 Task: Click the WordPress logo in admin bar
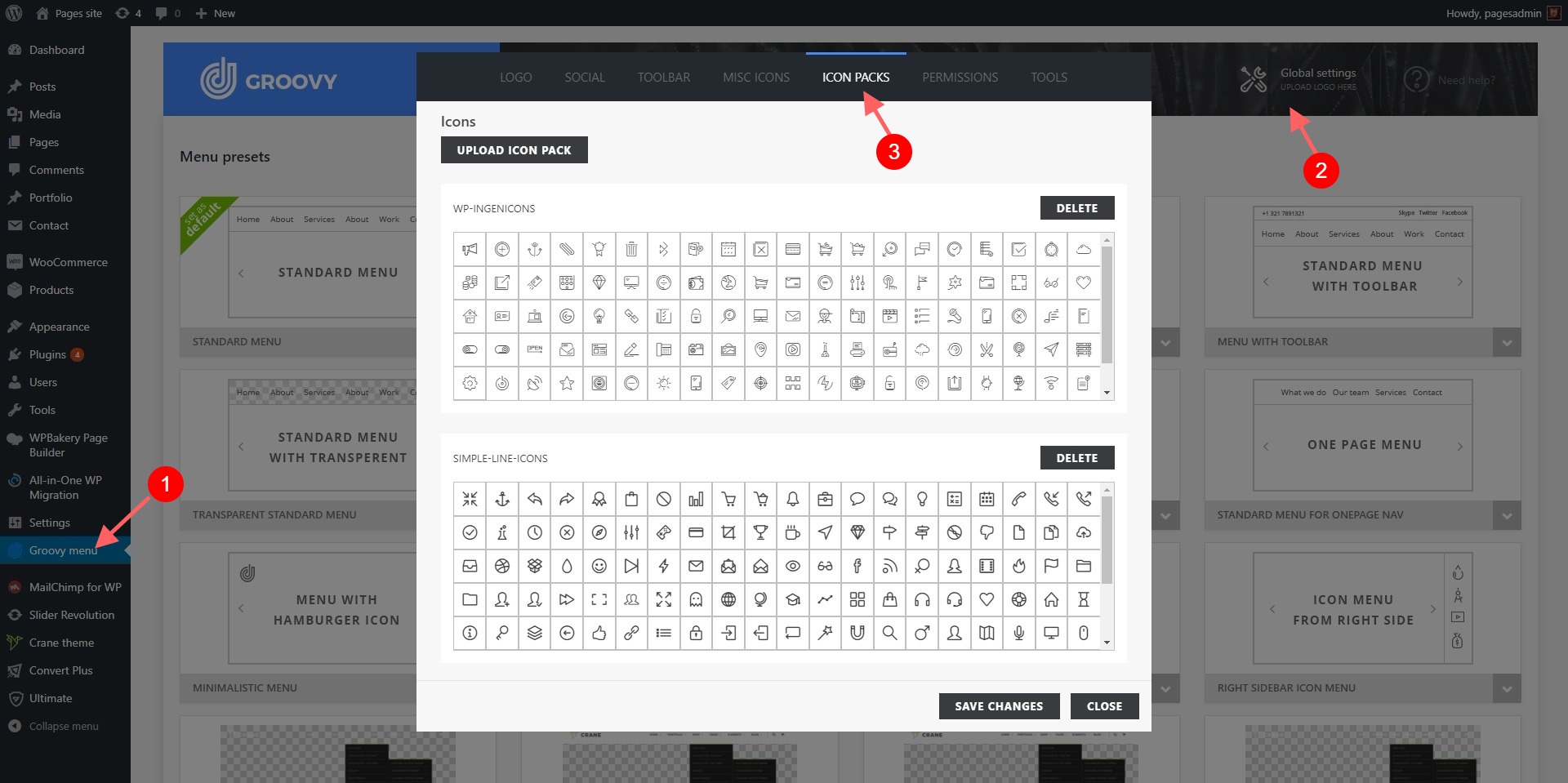[x=15, y=13]
